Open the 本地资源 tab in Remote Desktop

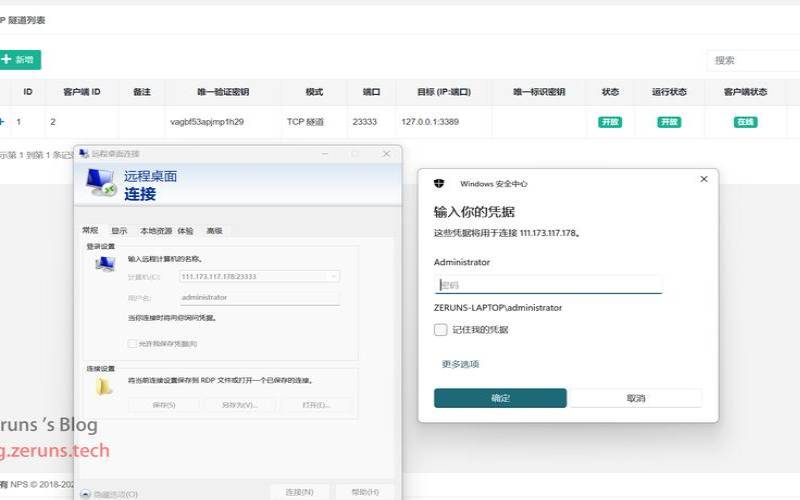coord(156,231)
